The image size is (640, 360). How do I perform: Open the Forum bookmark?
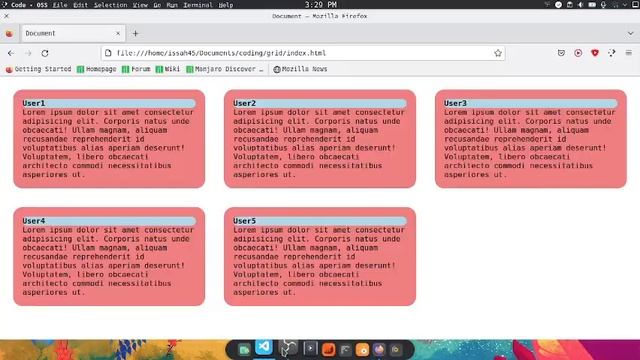click(136, 69)
